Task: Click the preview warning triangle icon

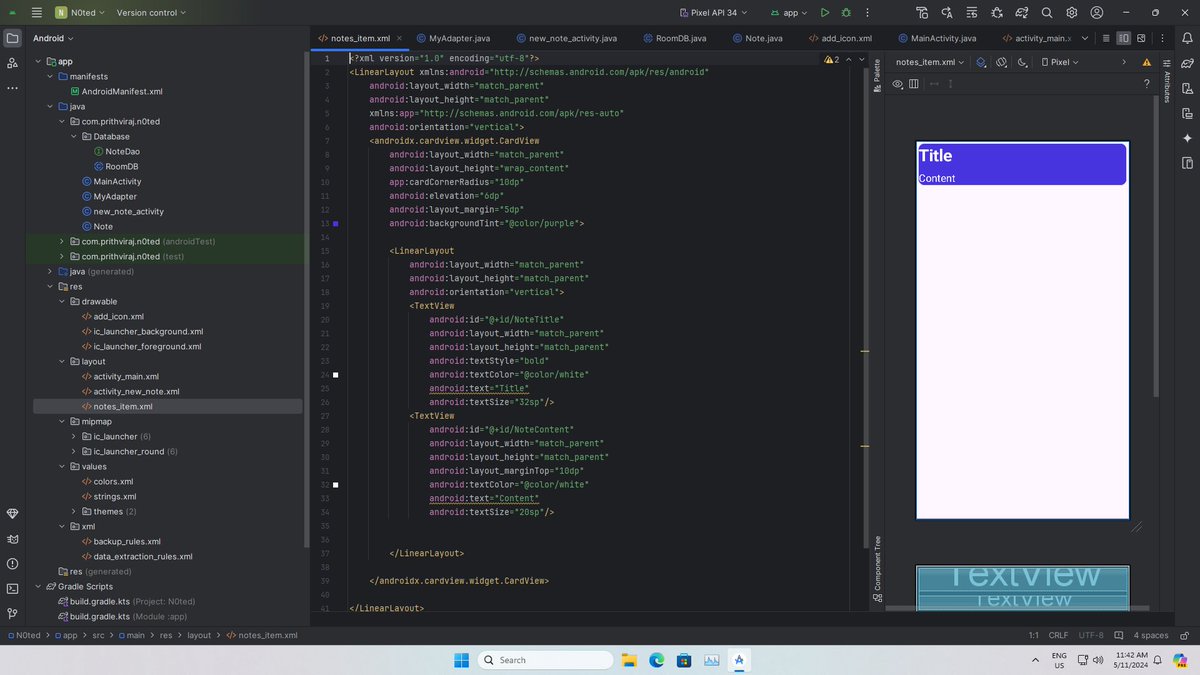Action: click(1145, 62)
